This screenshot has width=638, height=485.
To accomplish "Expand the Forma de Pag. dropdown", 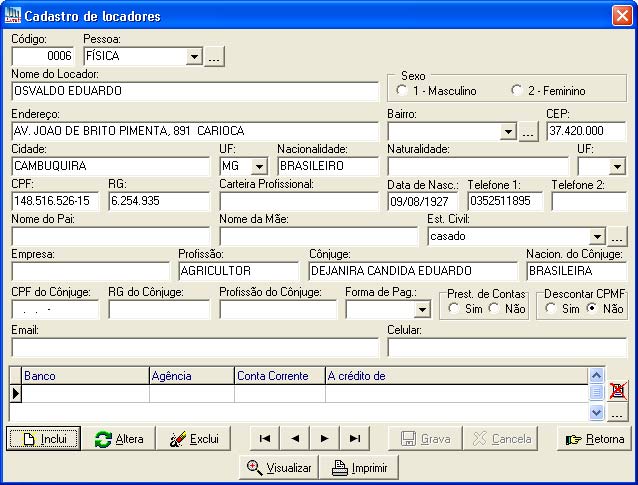I will 421,310.
